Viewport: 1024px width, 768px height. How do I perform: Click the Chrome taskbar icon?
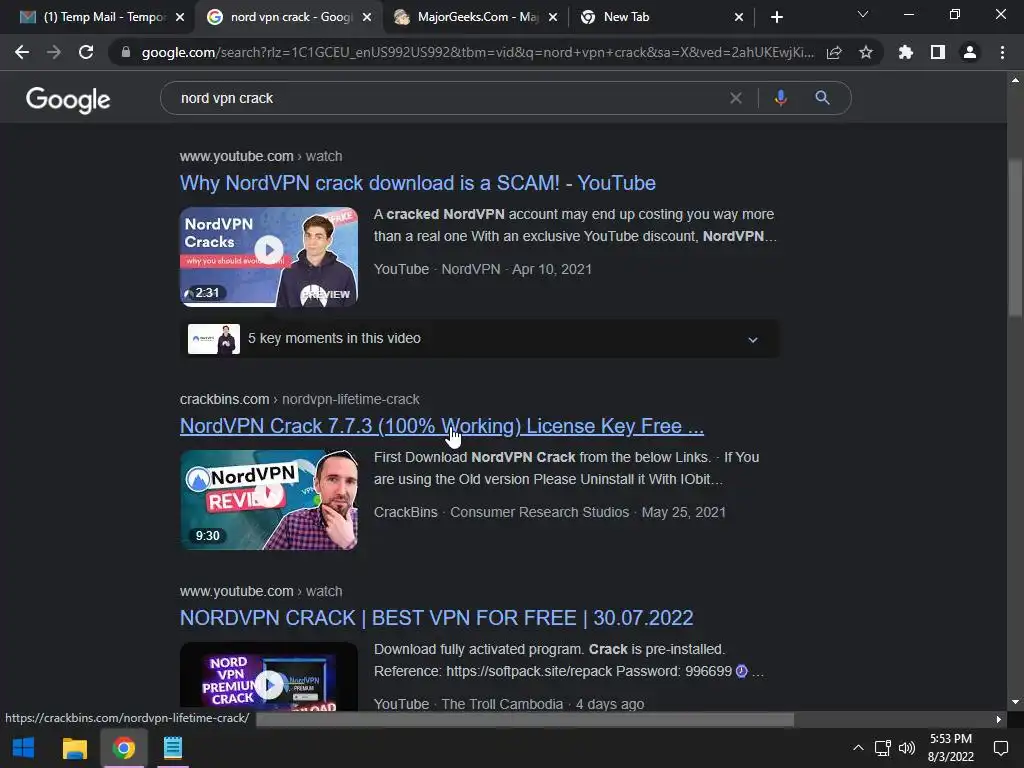pyautogui.click(x=123, y=748)
